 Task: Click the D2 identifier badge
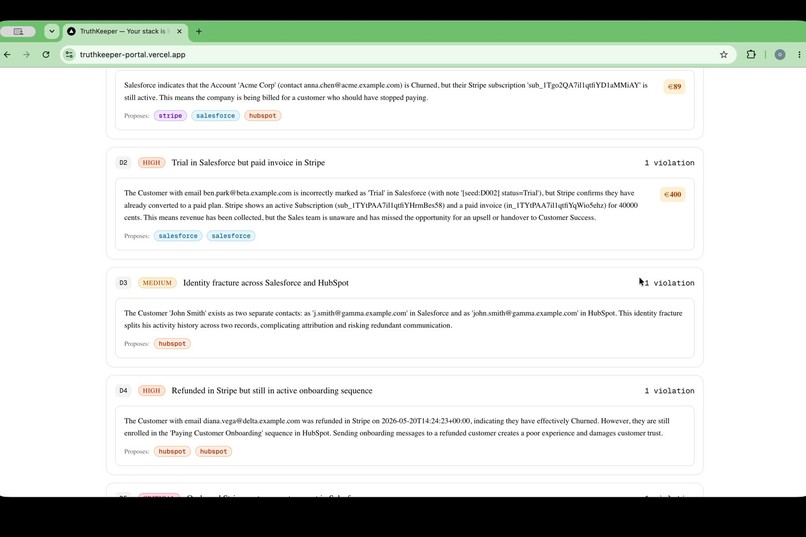click(x=123, y=163)
